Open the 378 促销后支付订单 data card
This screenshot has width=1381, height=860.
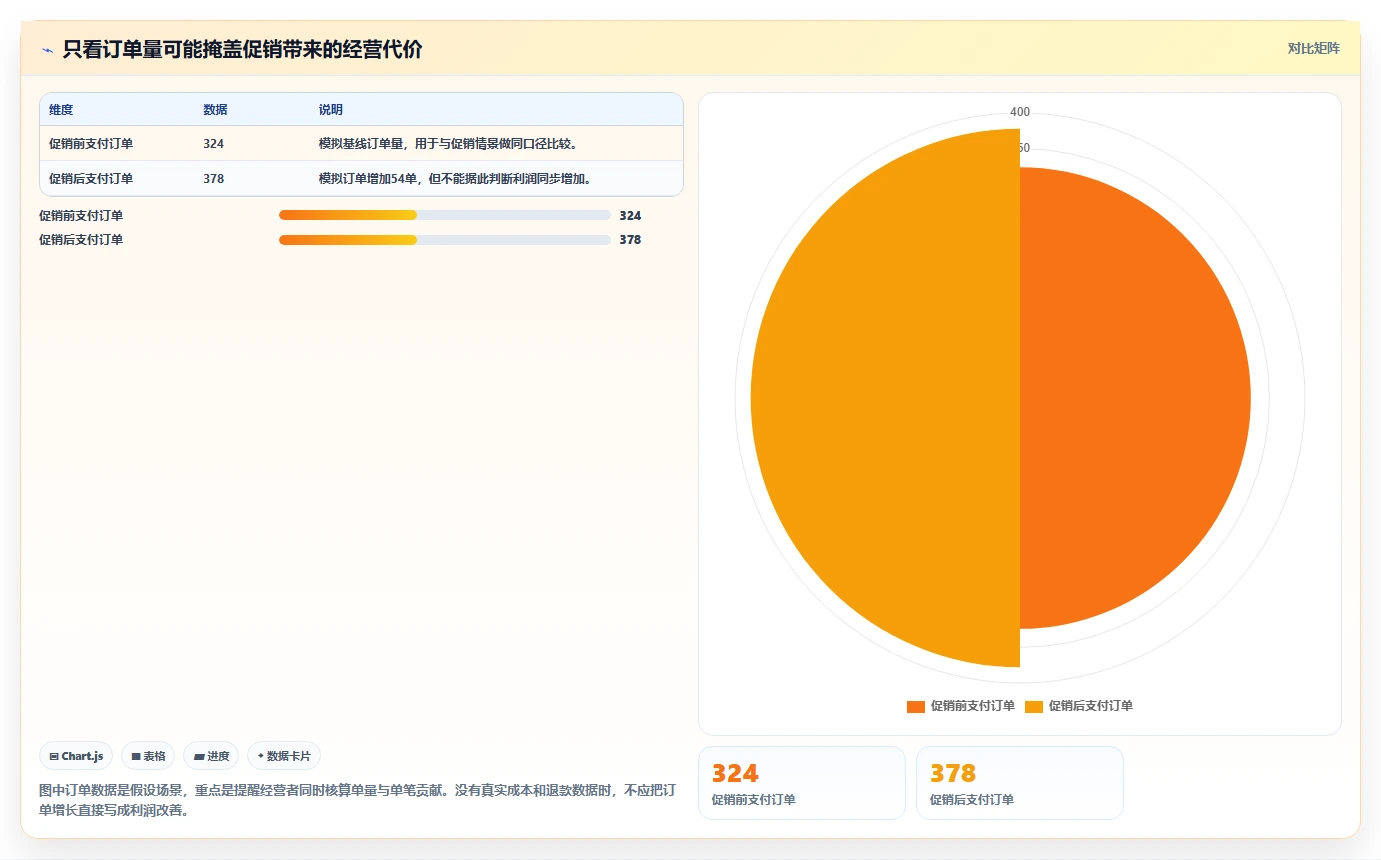1020,783
